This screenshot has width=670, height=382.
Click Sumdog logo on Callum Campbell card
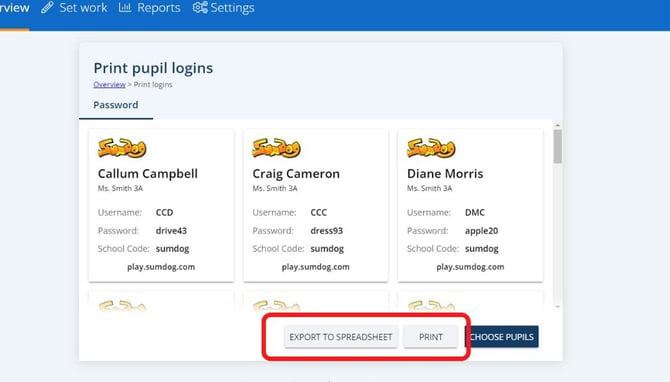[x=122, y=148]
